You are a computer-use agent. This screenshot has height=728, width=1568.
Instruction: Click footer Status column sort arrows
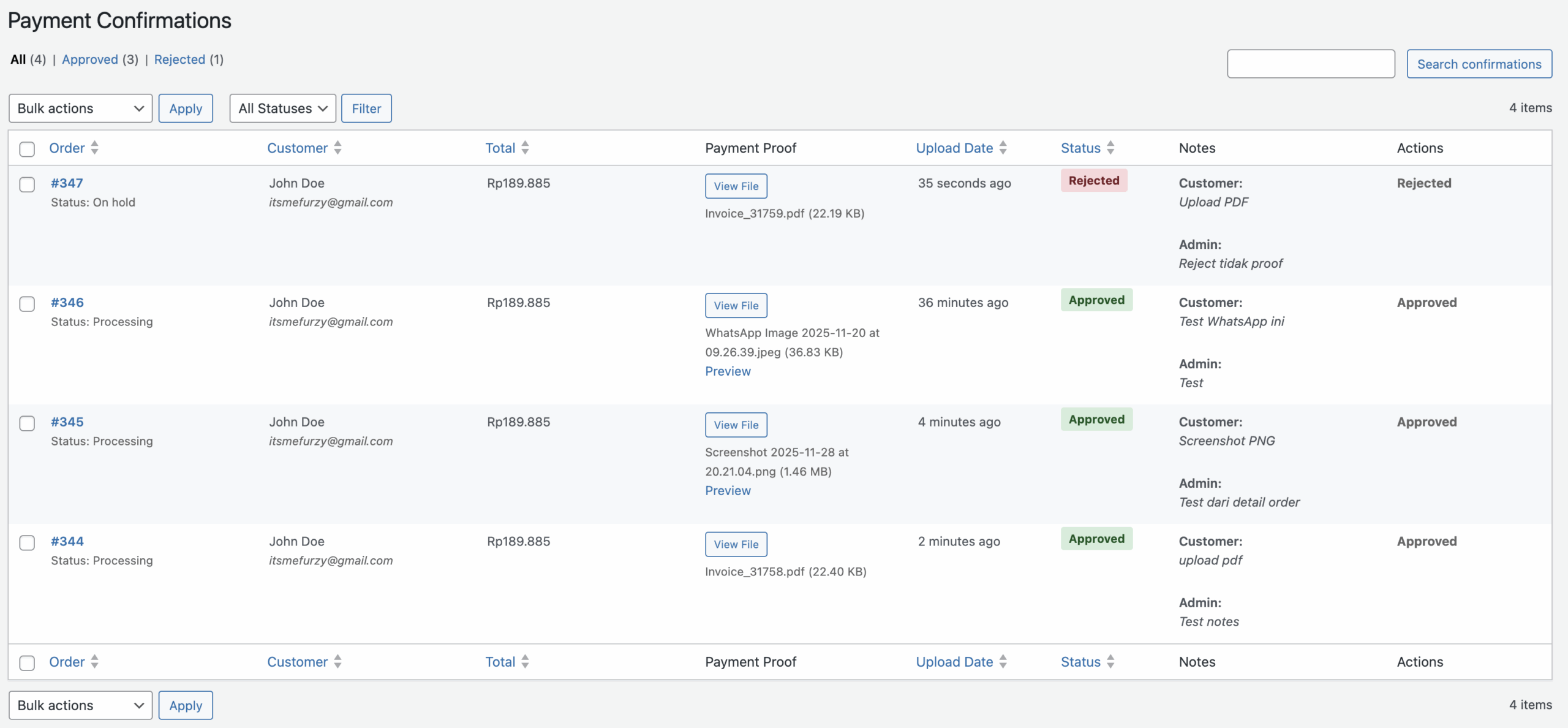coord(1110,662)
